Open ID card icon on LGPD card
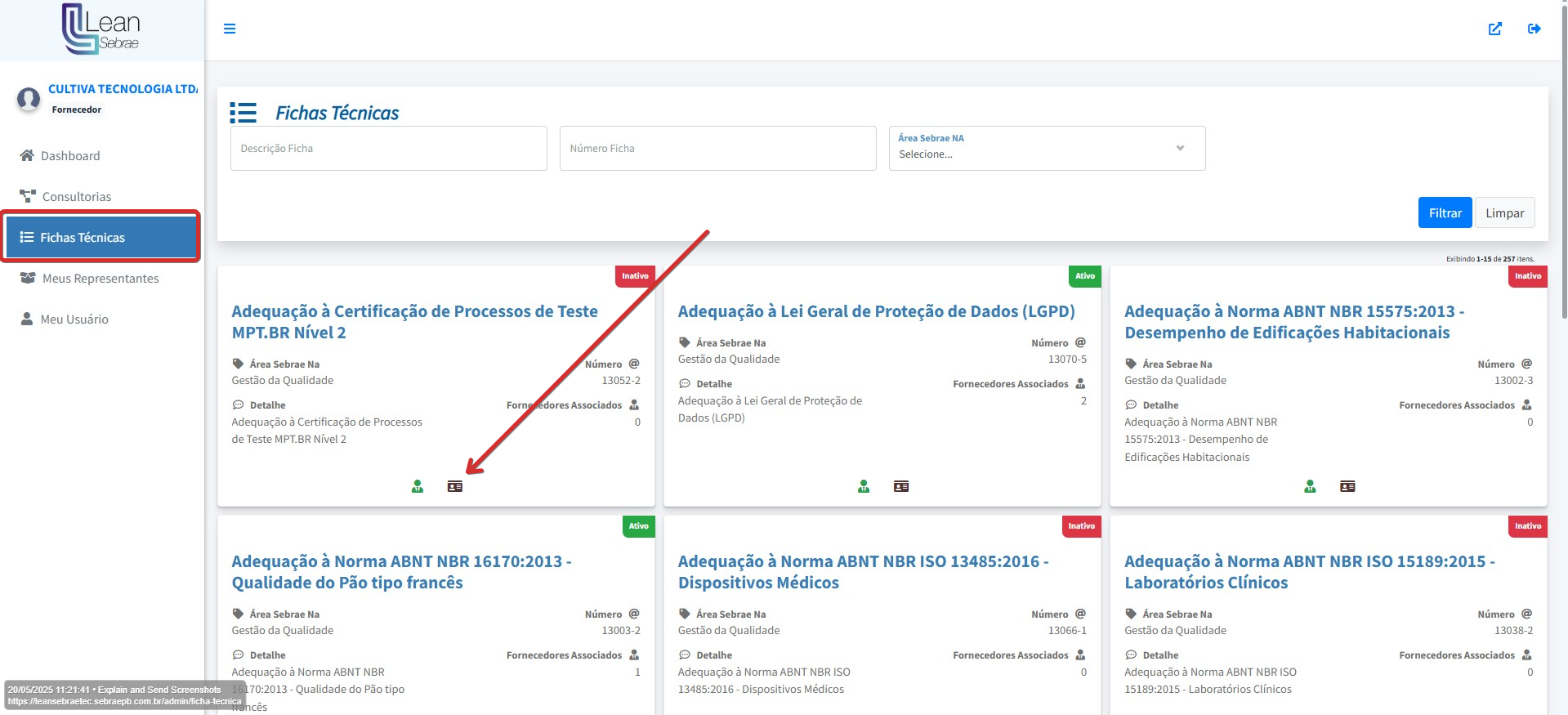1568x715 pixels. (x=901, y=486)
